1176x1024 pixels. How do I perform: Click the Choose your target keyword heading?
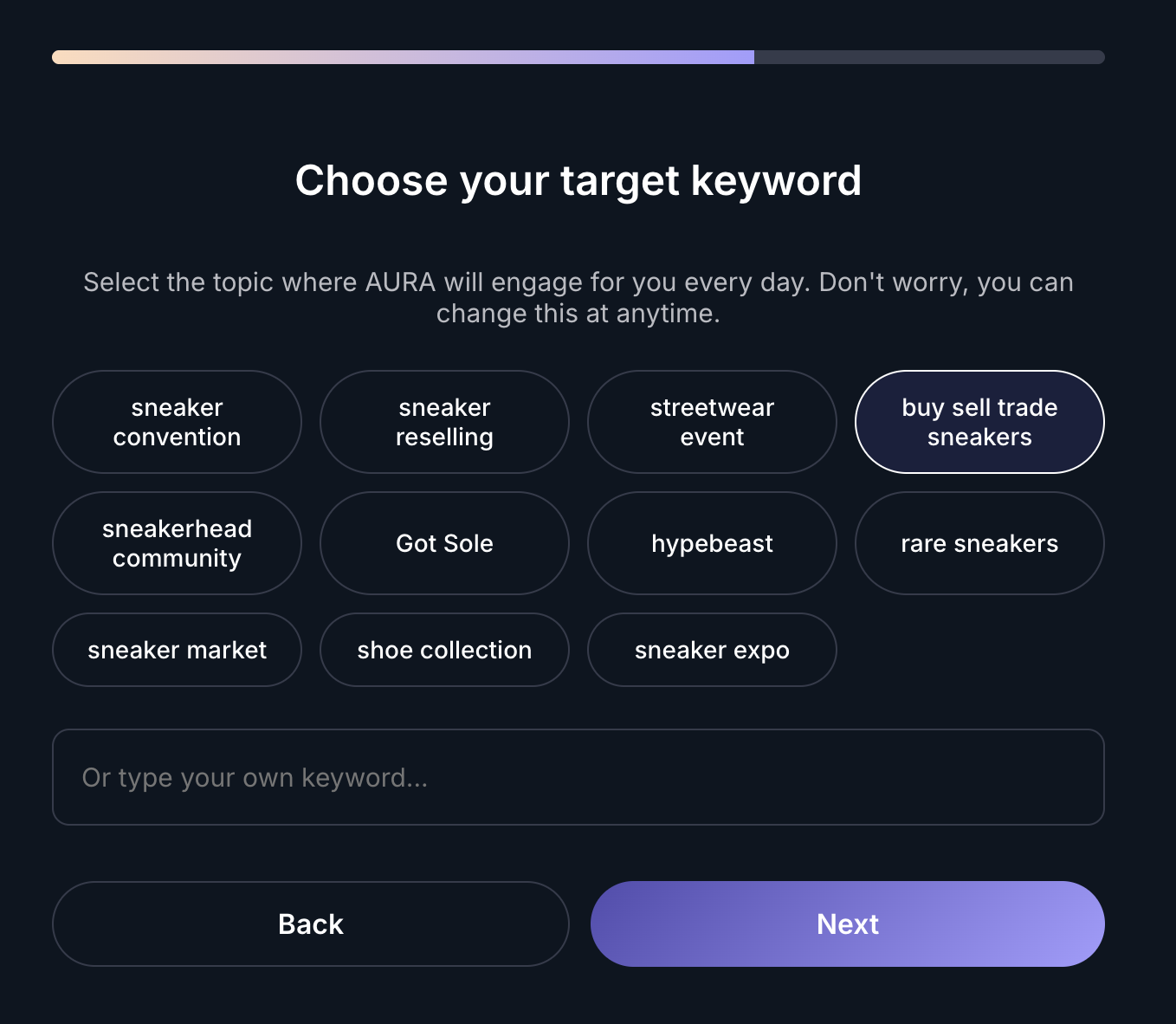[x=579, y=180]
